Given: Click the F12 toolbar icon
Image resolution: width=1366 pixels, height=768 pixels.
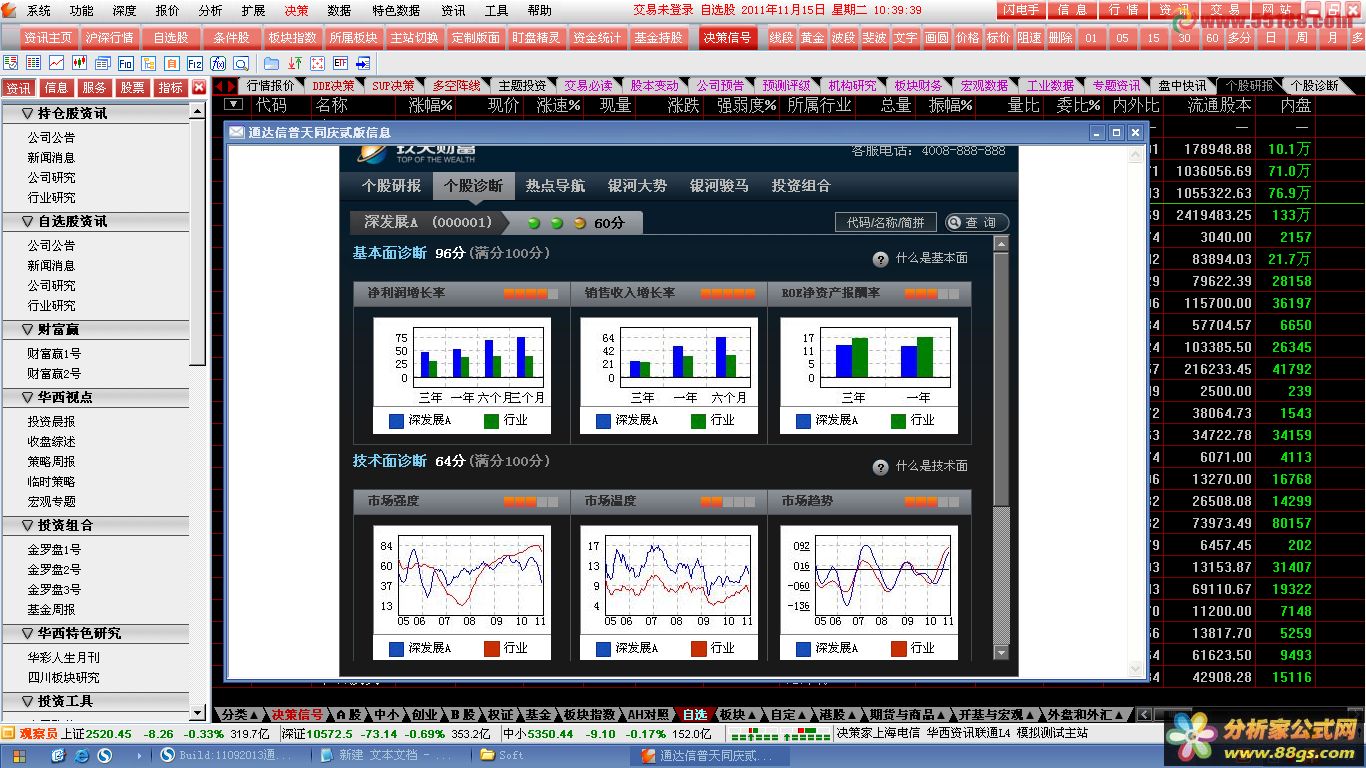Looking at the screenshot, I should tap(195, 63).
